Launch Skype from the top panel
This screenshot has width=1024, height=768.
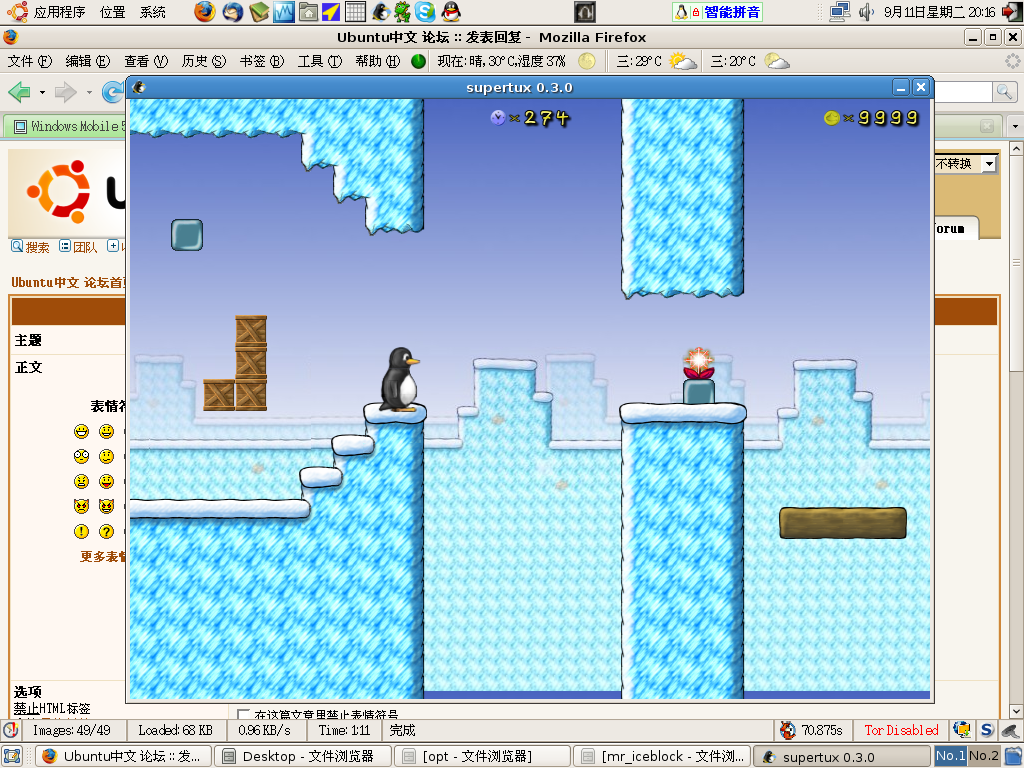pyautogui.click(x=425, y=12)
